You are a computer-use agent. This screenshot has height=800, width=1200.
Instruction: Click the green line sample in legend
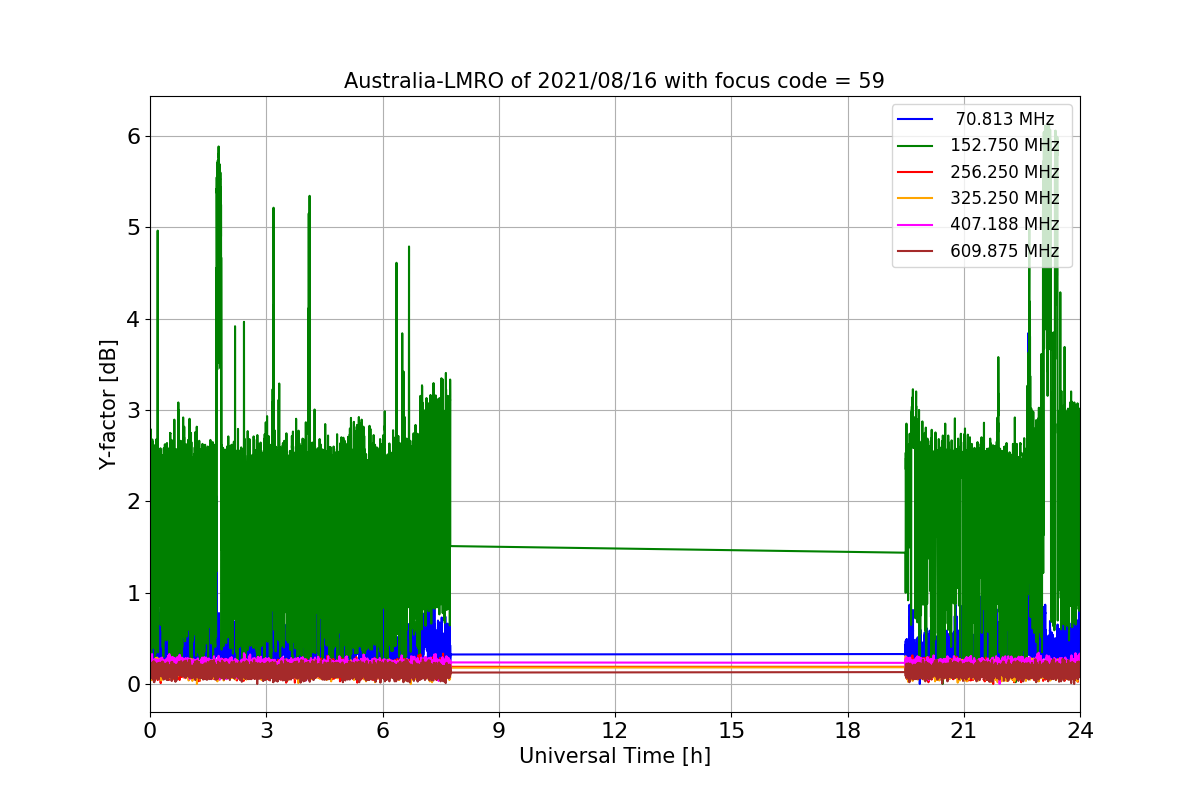[x=915, y=146]
